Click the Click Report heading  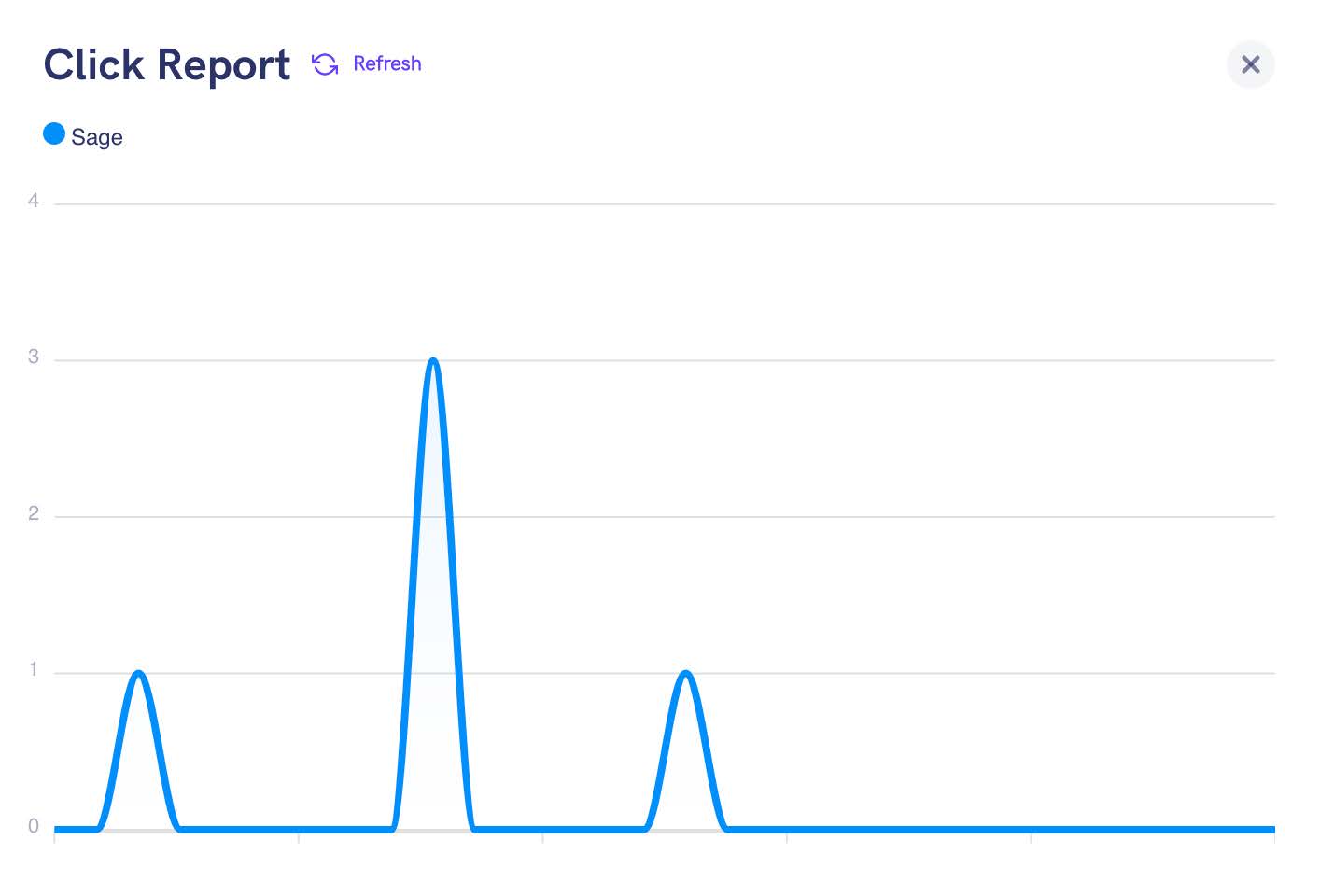point(167,65)
